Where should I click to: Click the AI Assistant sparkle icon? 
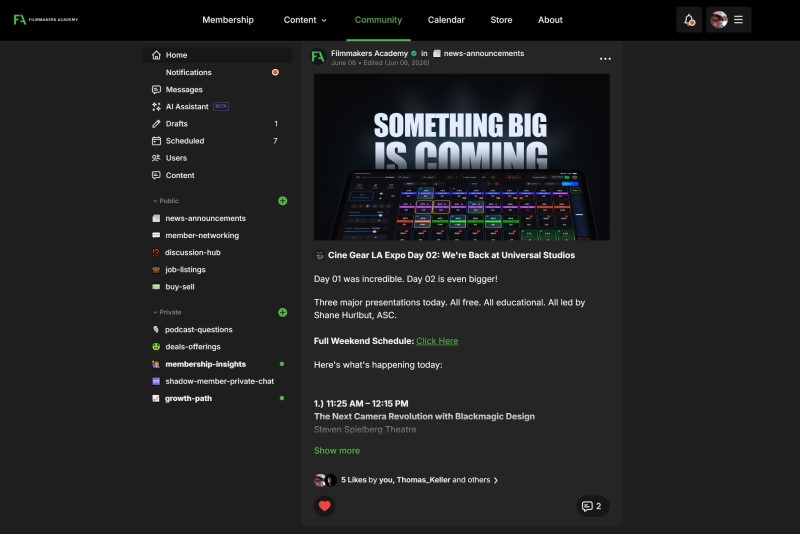[x=156, y=107]
